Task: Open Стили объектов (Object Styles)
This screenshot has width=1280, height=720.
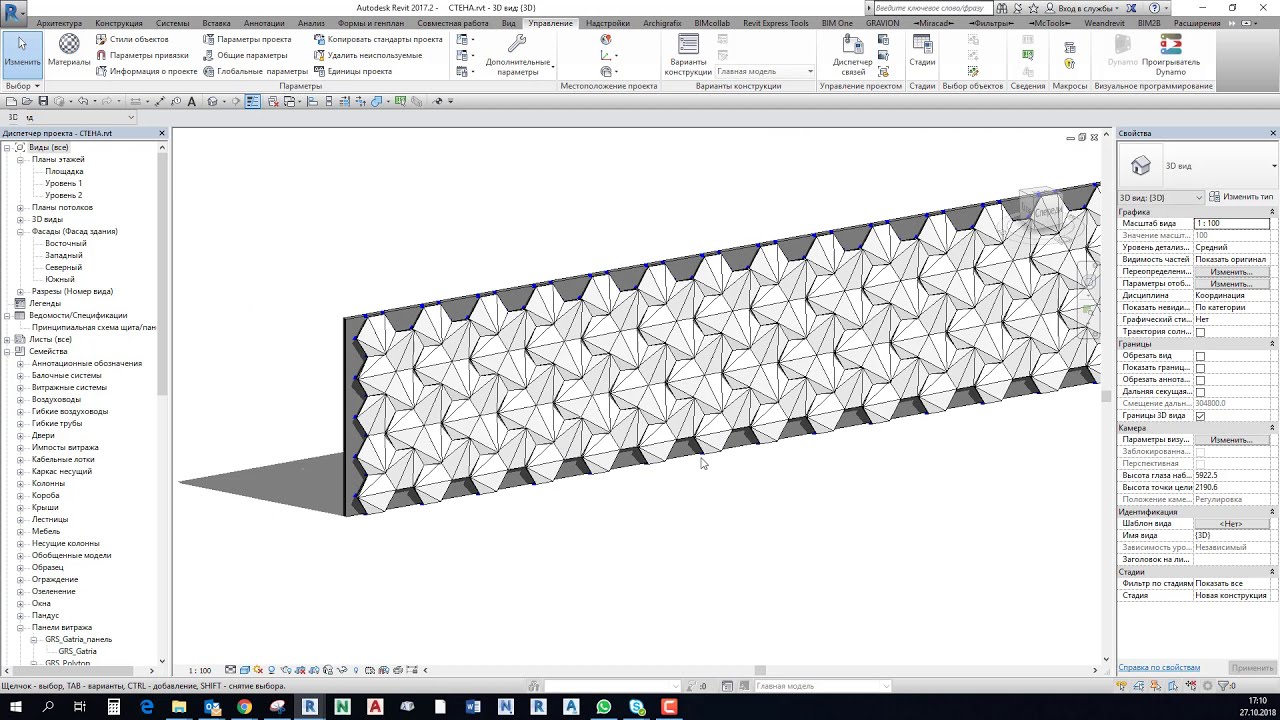Action: click(132, 39)
